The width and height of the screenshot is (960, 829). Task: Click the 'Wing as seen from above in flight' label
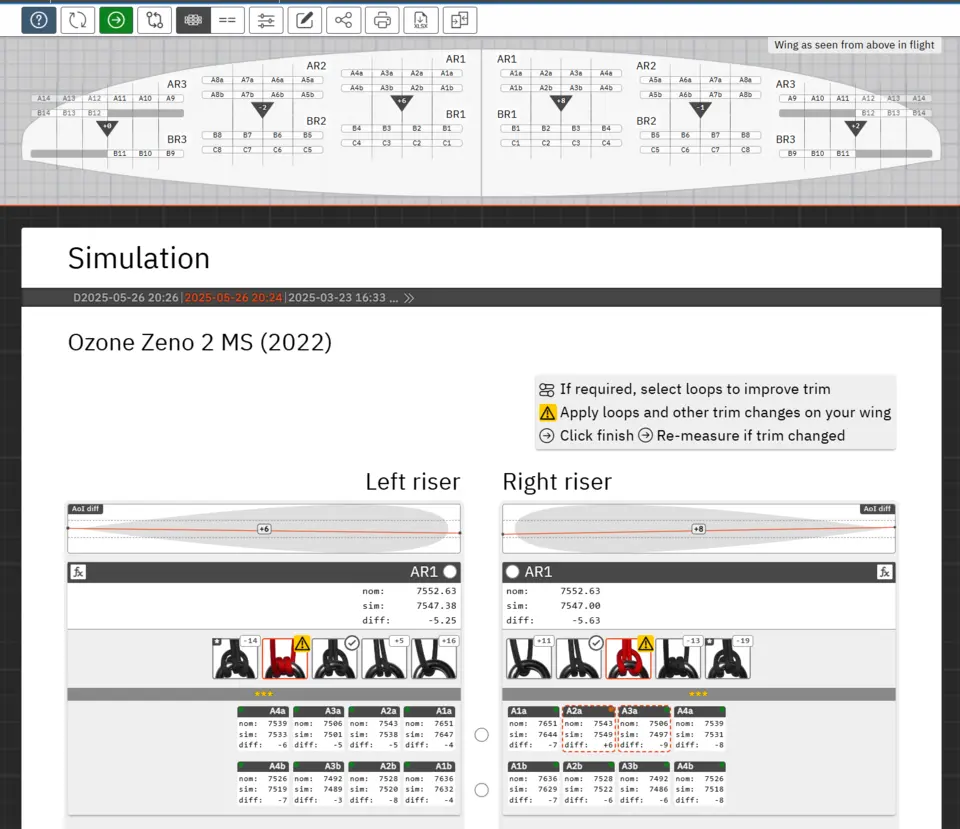click(854, 45)
